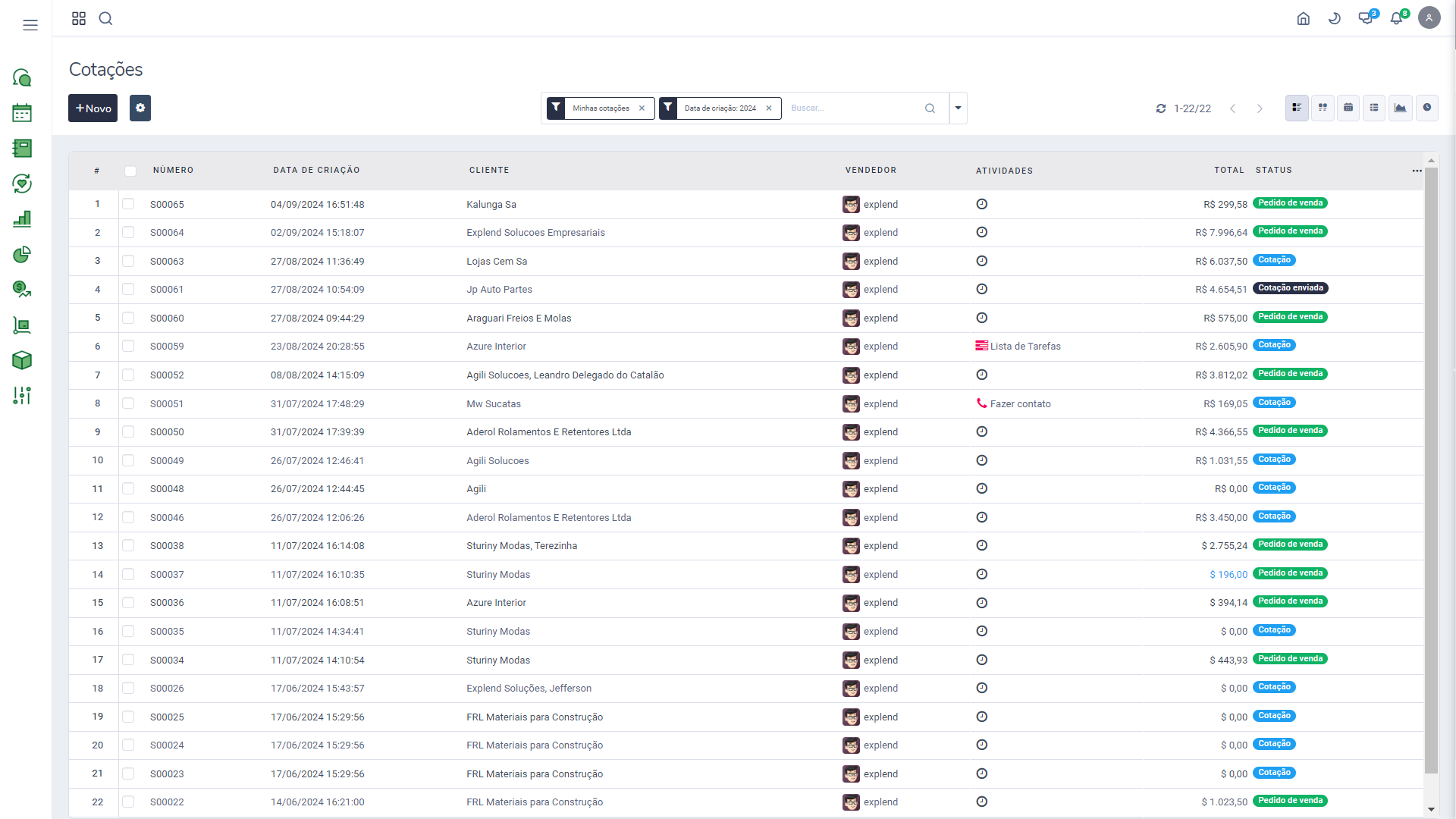Image resolution: width=1456 pixels, height=819 pixels.
Task: Tick the checkbox for row S00059
Action: [128, 347]
